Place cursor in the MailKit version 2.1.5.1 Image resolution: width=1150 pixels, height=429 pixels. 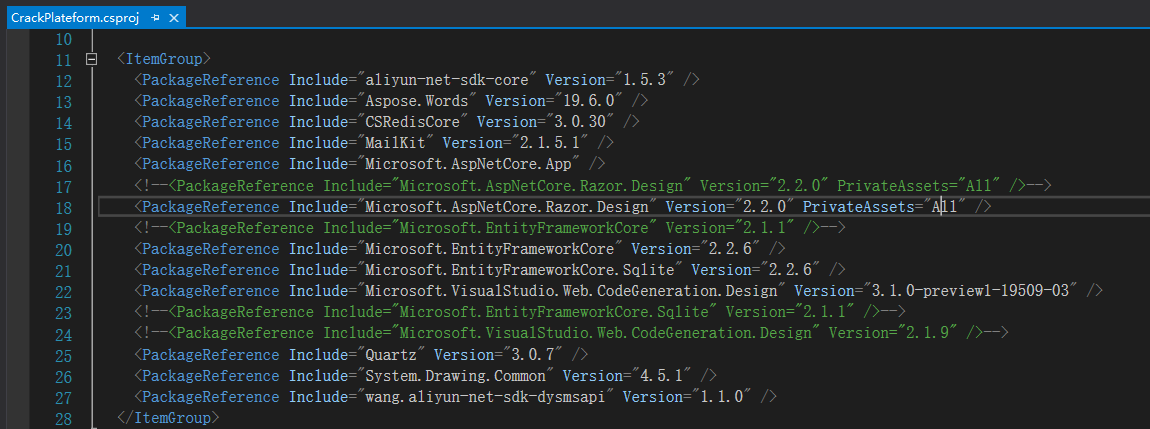point(554,143)
